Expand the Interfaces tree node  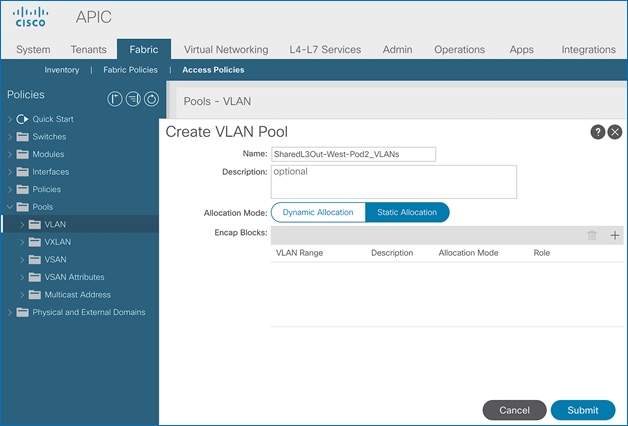[x=10, y=172]
